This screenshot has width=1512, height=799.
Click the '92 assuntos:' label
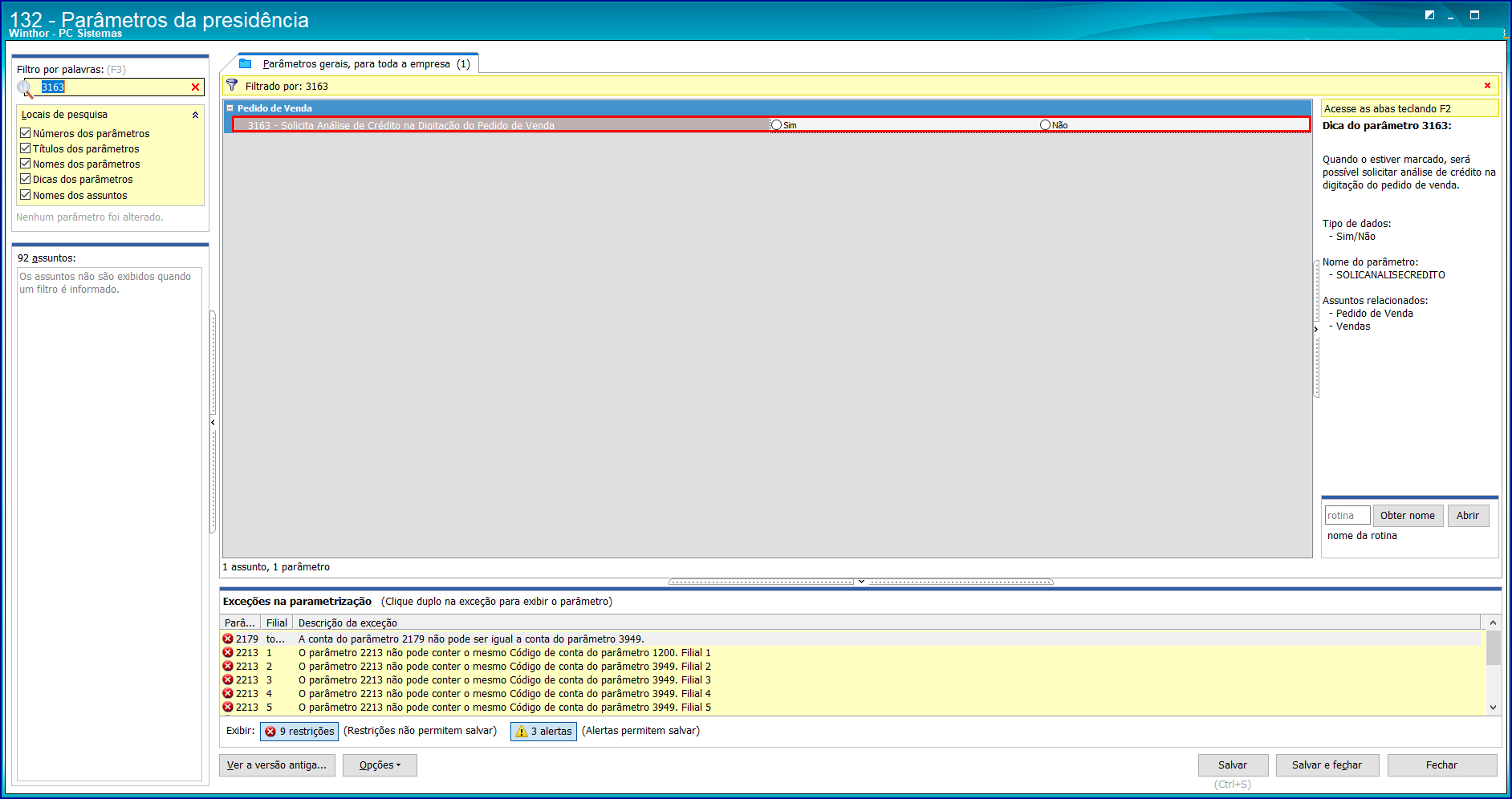[x=47, y=258]
